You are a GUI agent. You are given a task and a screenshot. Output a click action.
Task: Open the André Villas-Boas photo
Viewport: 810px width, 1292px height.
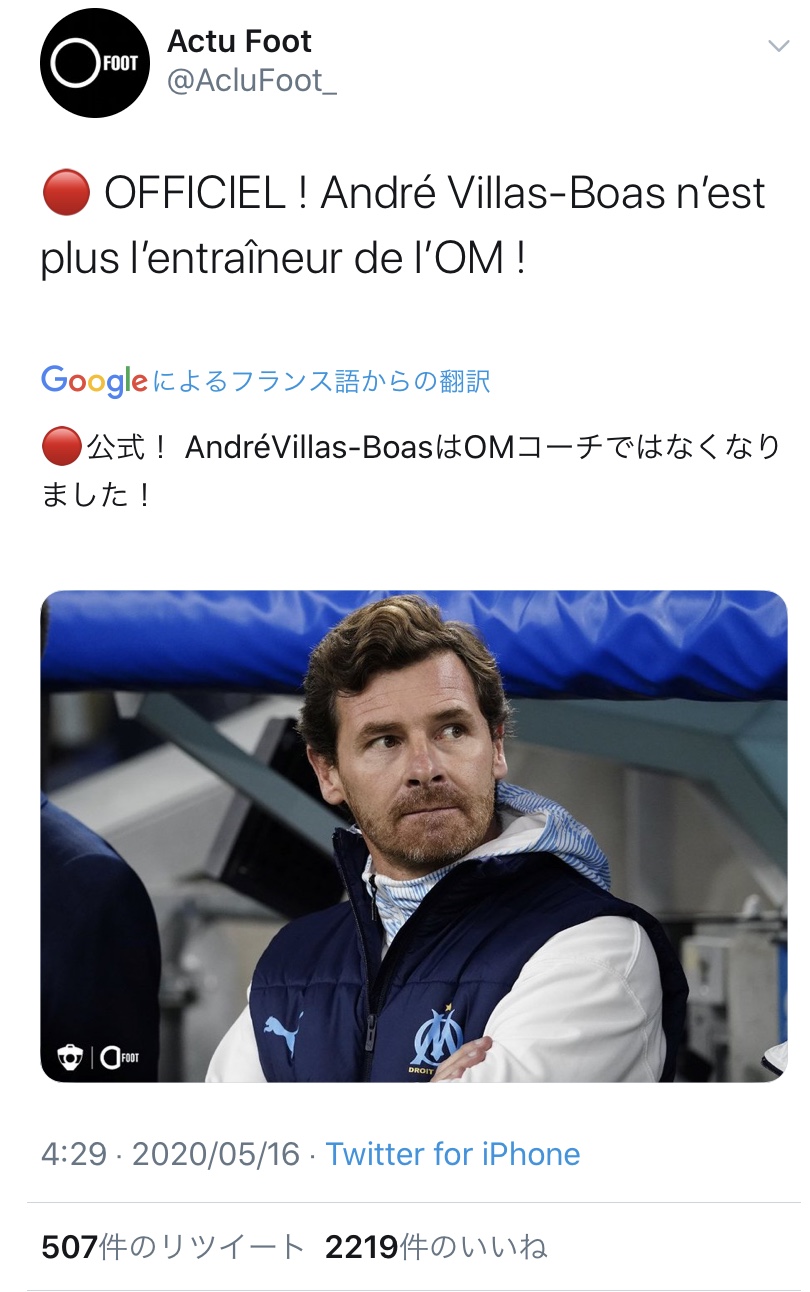(x=414, y=836)
